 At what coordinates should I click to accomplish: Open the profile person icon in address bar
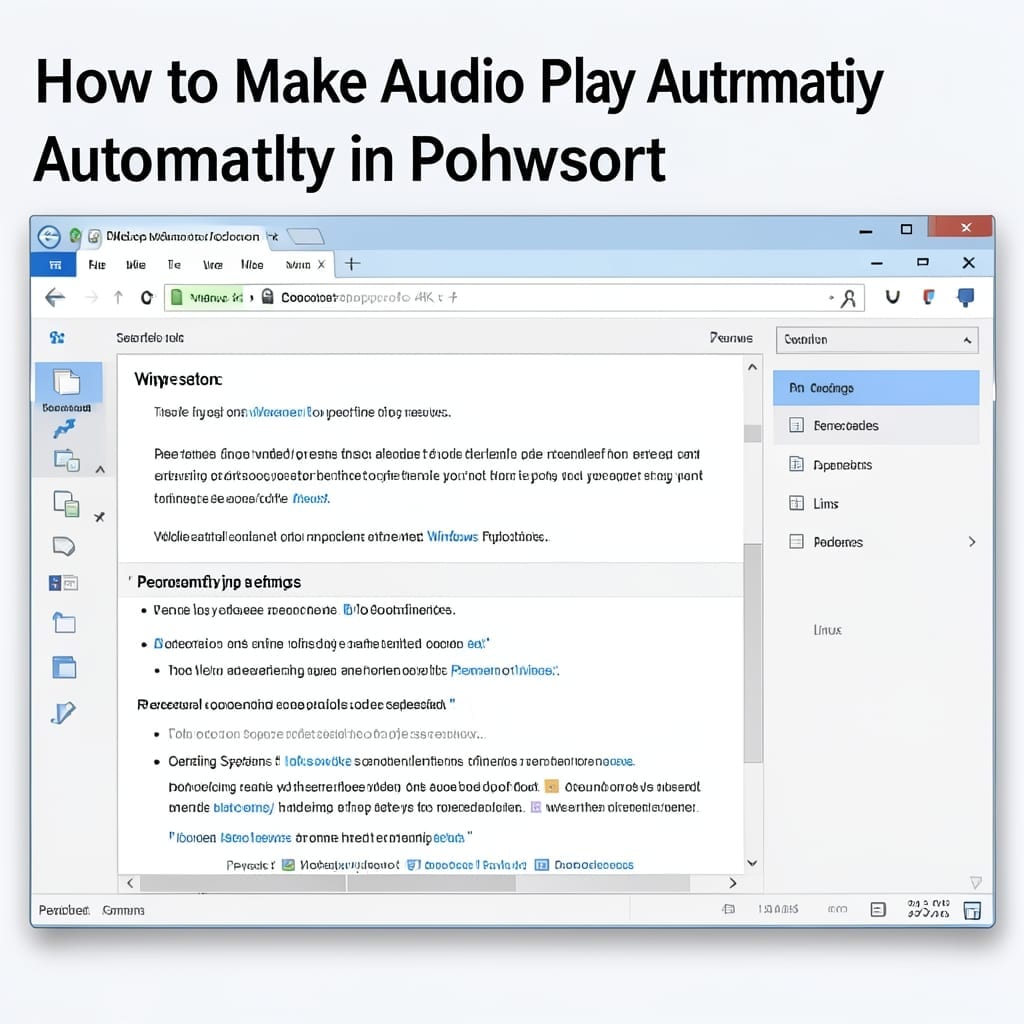tap(848, 298)
